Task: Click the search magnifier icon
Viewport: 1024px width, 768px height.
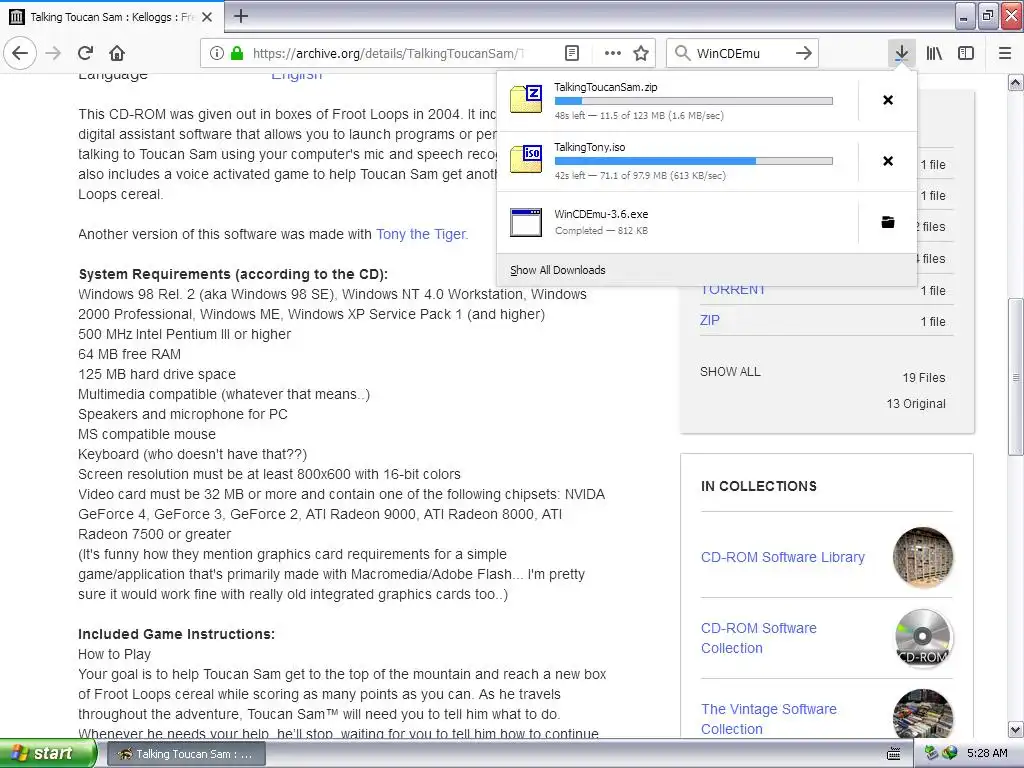Action: pos(682,54)
